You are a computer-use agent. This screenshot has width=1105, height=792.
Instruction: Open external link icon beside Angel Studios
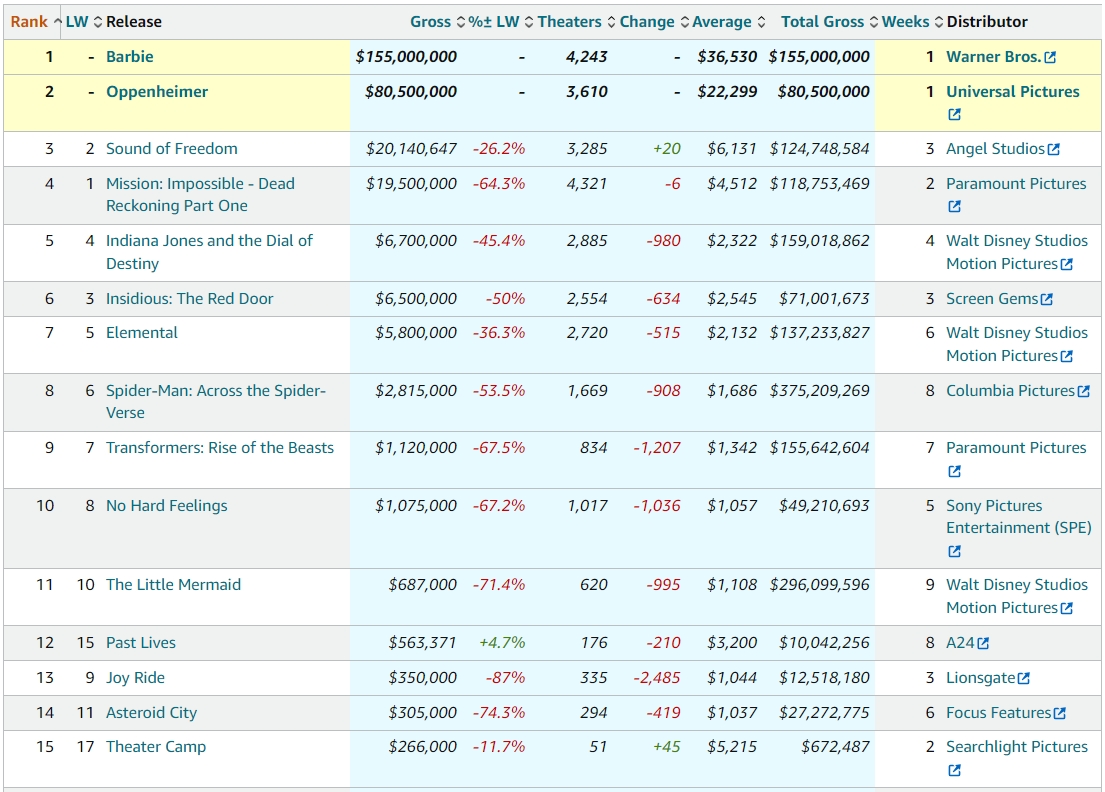pos(1054,149)
